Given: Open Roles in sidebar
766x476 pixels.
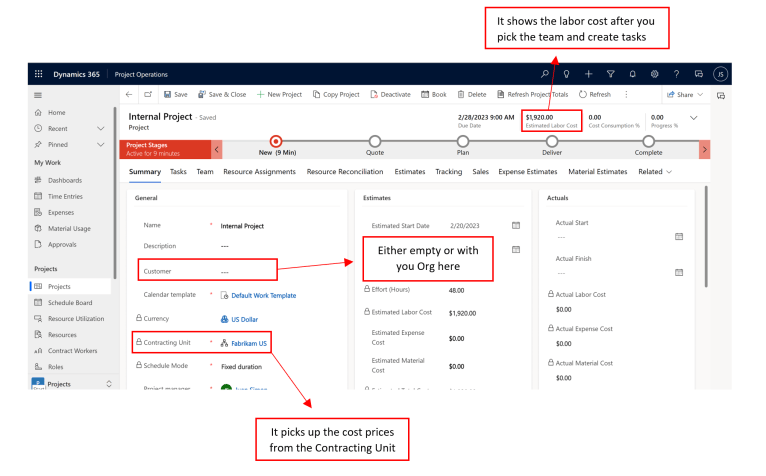Looking at the screenshot, I should [x=56, y=367].
